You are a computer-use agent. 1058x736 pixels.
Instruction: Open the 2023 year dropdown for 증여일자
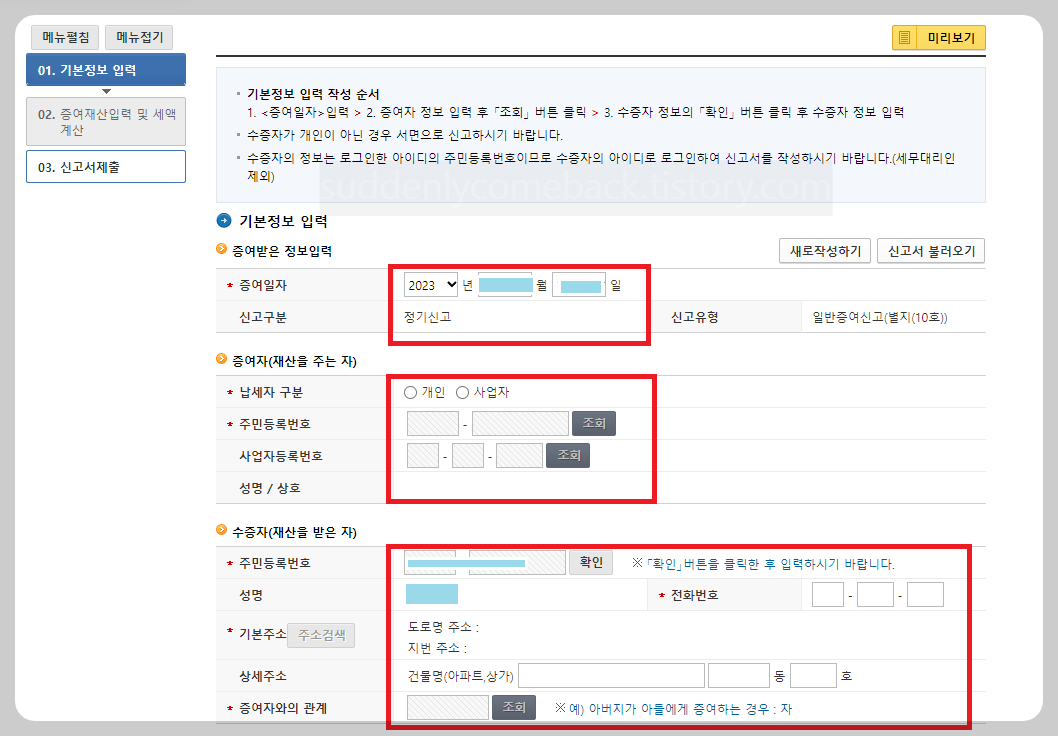(x=430, y=284)
